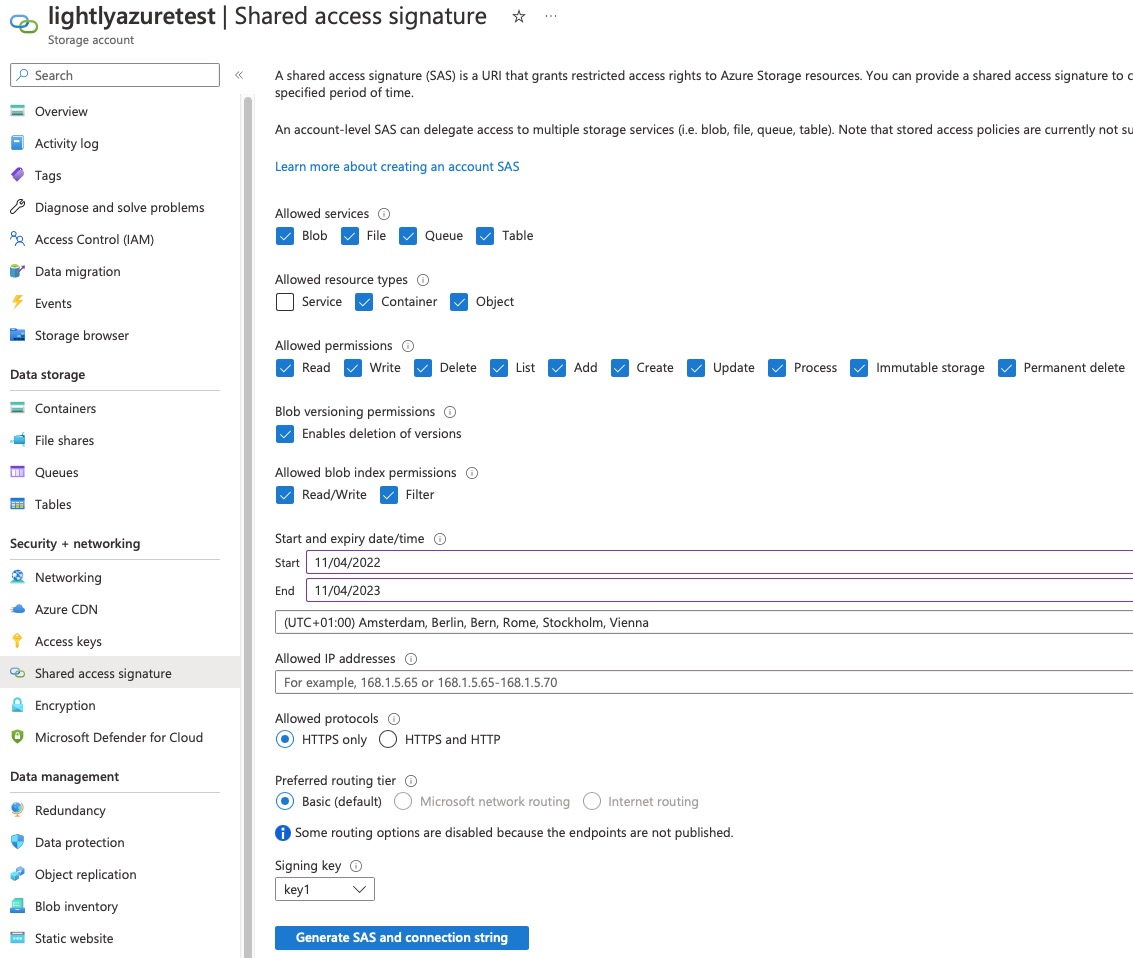
Task: Enable the Service resource type checkbox
Action: click(285, 302)
